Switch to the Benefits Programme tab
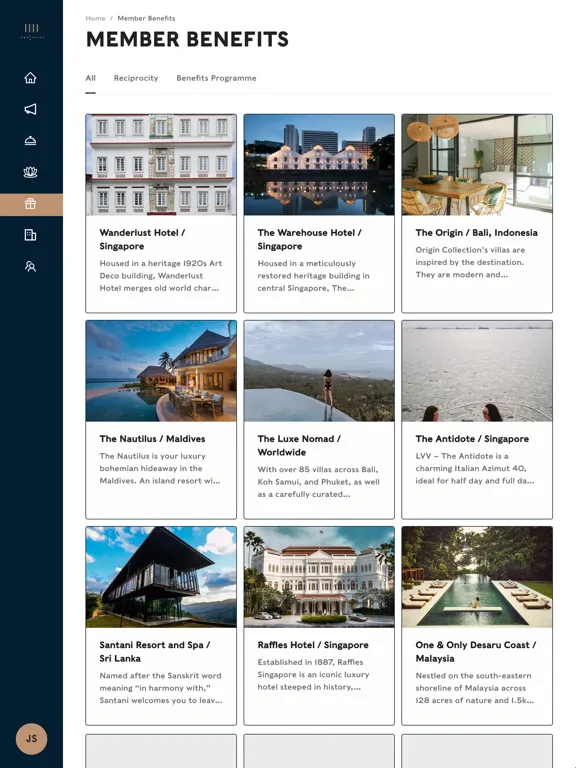This screenshot has height=768, width=576. [216, 78]
